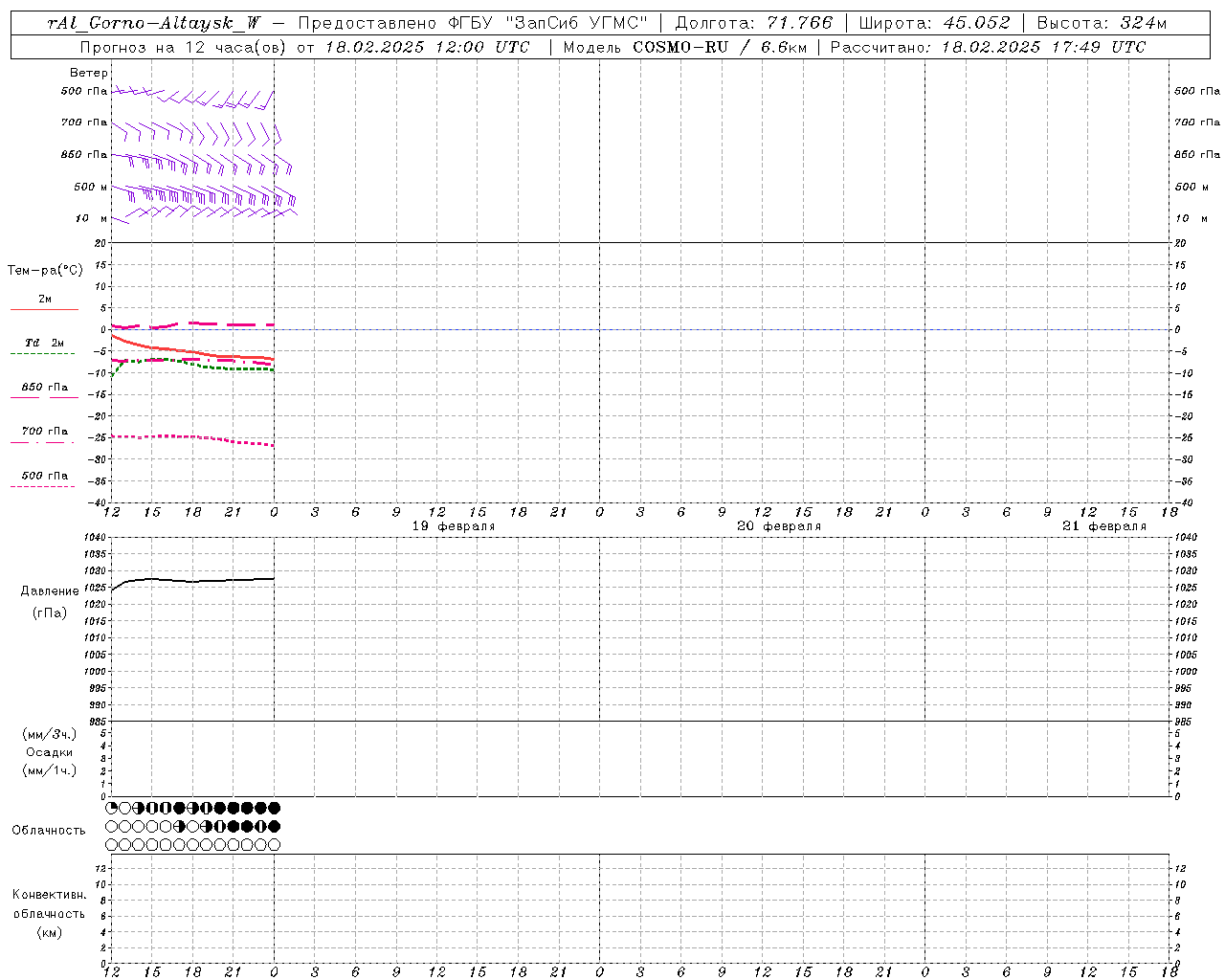Click the black pressure curve
This screenshot has height=980, width=1225.
pyautogui.click(x=191, y=581)
